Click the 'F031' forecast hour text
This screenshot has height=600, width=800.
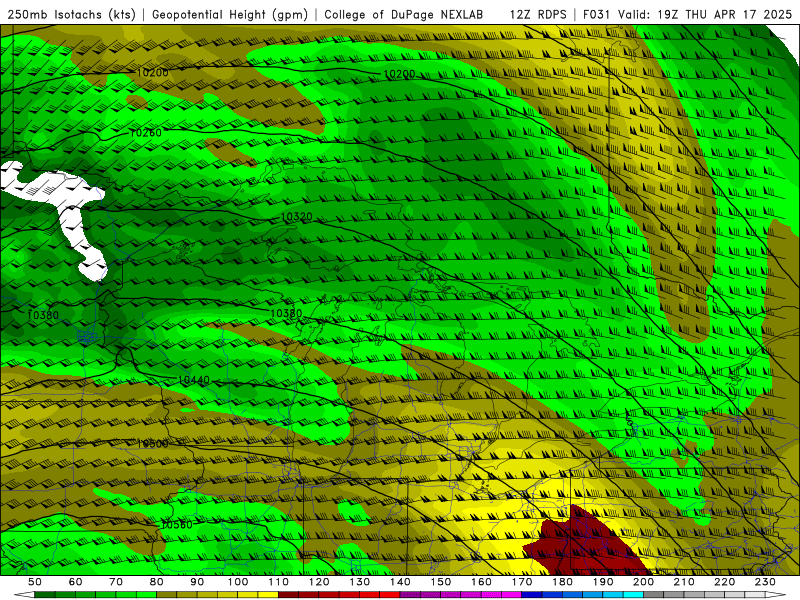point(597,14)
